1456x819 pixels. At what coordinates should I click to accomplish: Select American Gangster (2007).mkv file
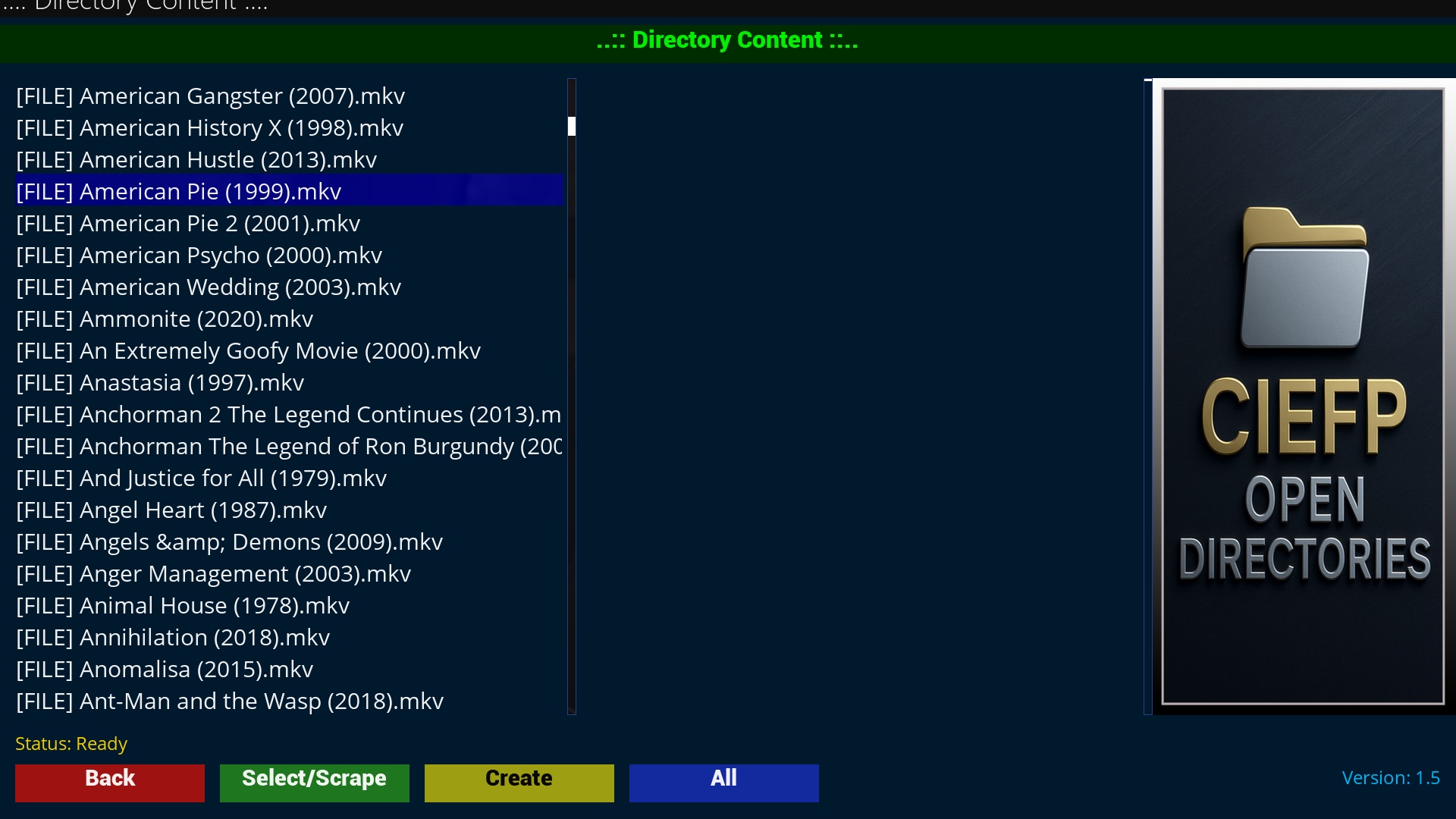pyautogui.click(x=289, y=96)
